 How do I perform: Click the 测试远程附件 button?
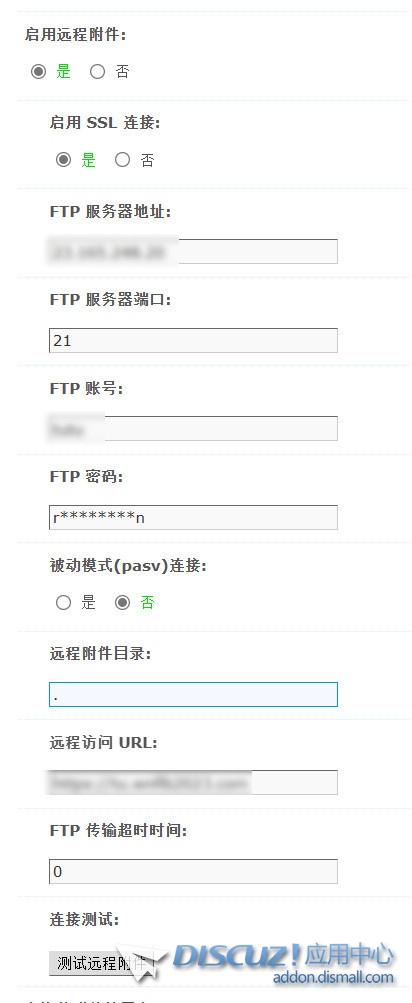tap(101, 963)
